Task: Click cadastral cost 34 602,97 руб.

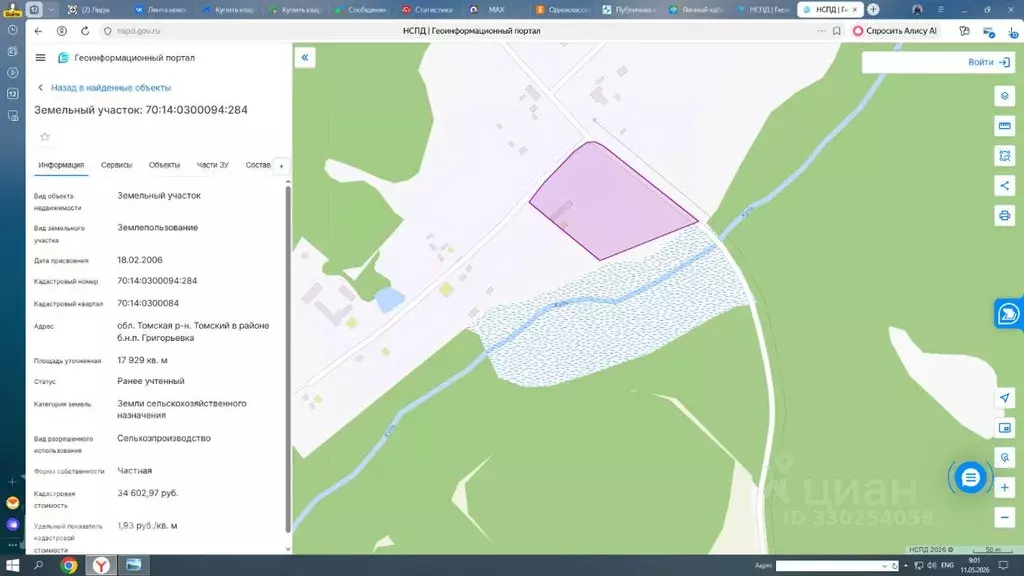Action: click(148, 493)
